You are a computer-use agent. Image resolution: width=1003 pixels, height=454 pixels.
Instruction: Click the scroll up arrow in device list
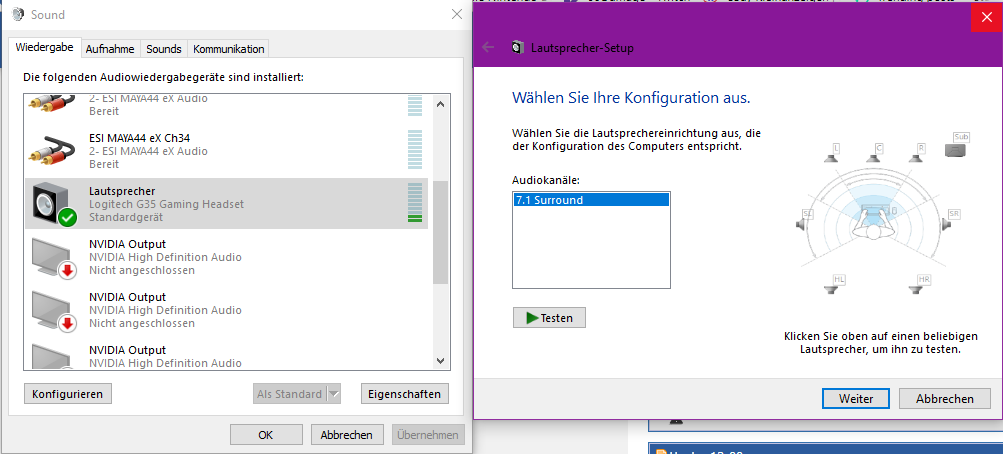coord(440,104)
